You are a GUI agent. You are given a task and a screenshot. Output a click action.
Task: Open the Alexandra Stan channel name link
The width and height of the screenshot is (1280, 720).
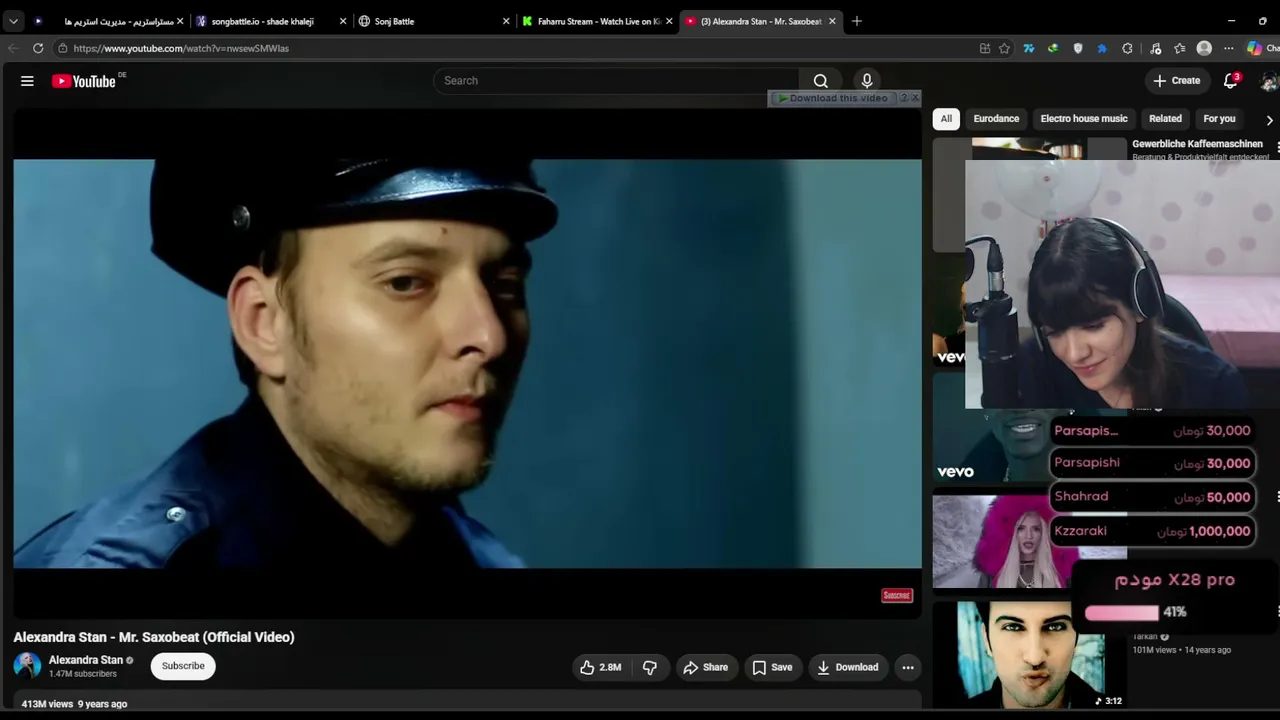tap(86, 660)
